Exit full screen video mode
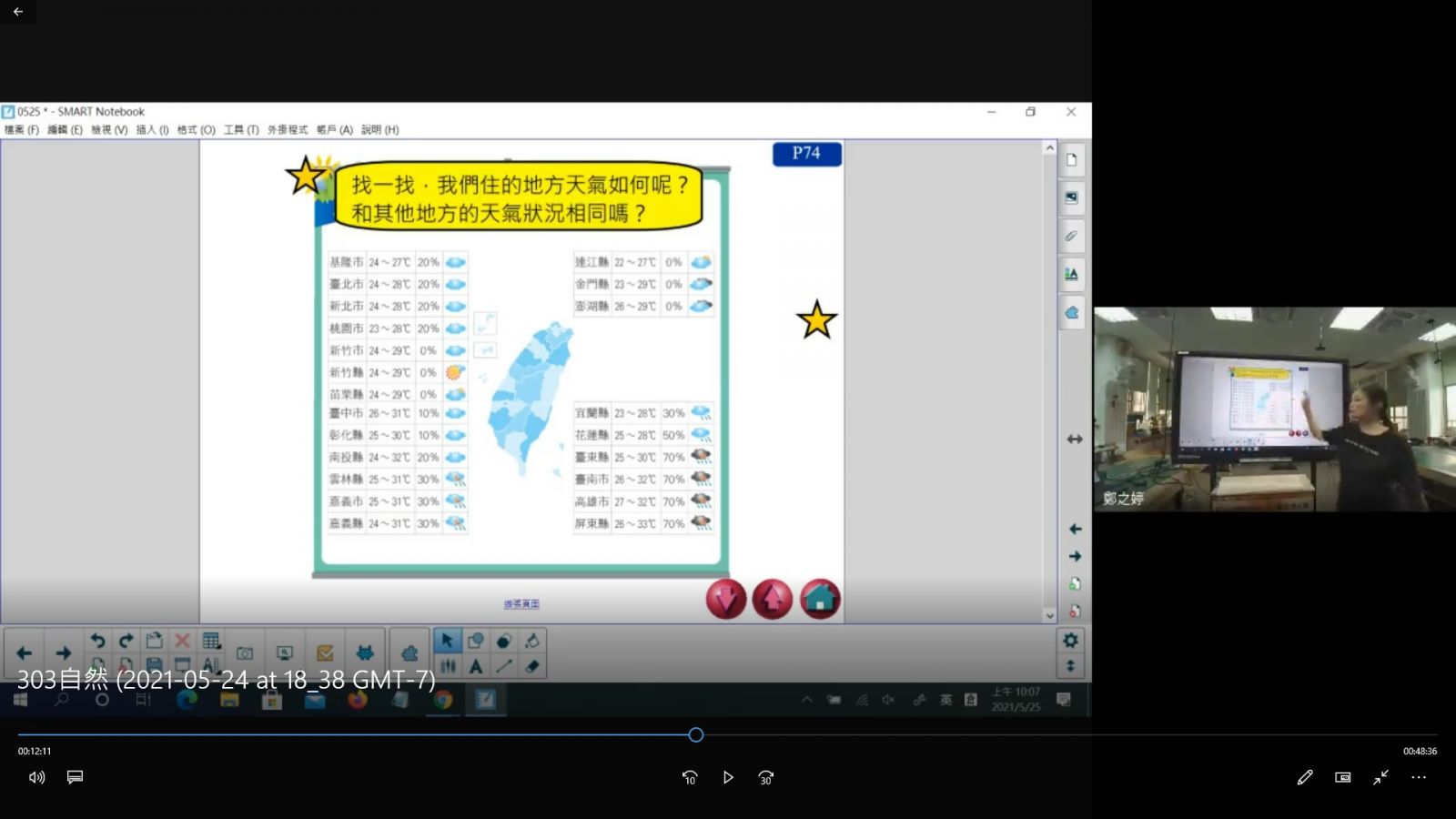The width and height of the screenshot is (1456, 819). (1380, 777)
